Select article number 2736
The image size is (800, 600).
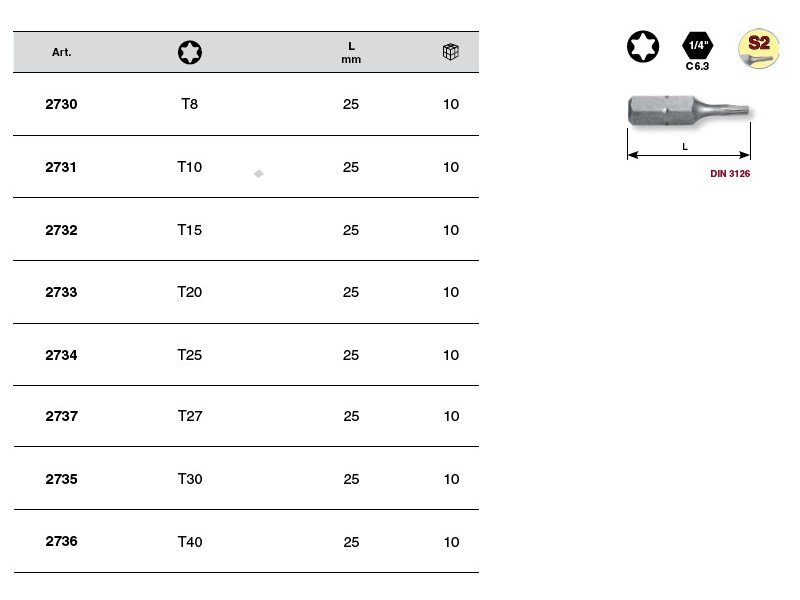pyautogui.click(x=62, y=541)
